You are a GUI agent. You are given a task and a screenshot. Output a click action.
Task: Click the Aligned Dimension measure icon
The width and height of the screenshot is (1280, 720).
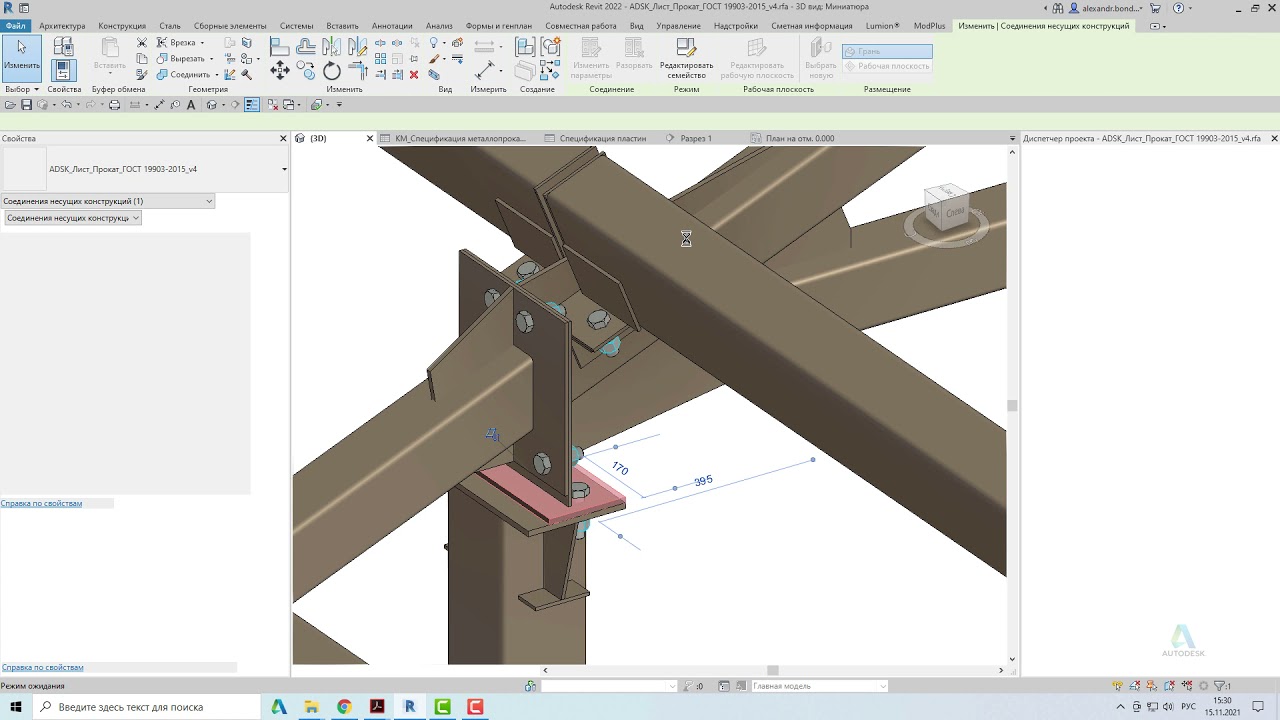click(x=484, y=70)
